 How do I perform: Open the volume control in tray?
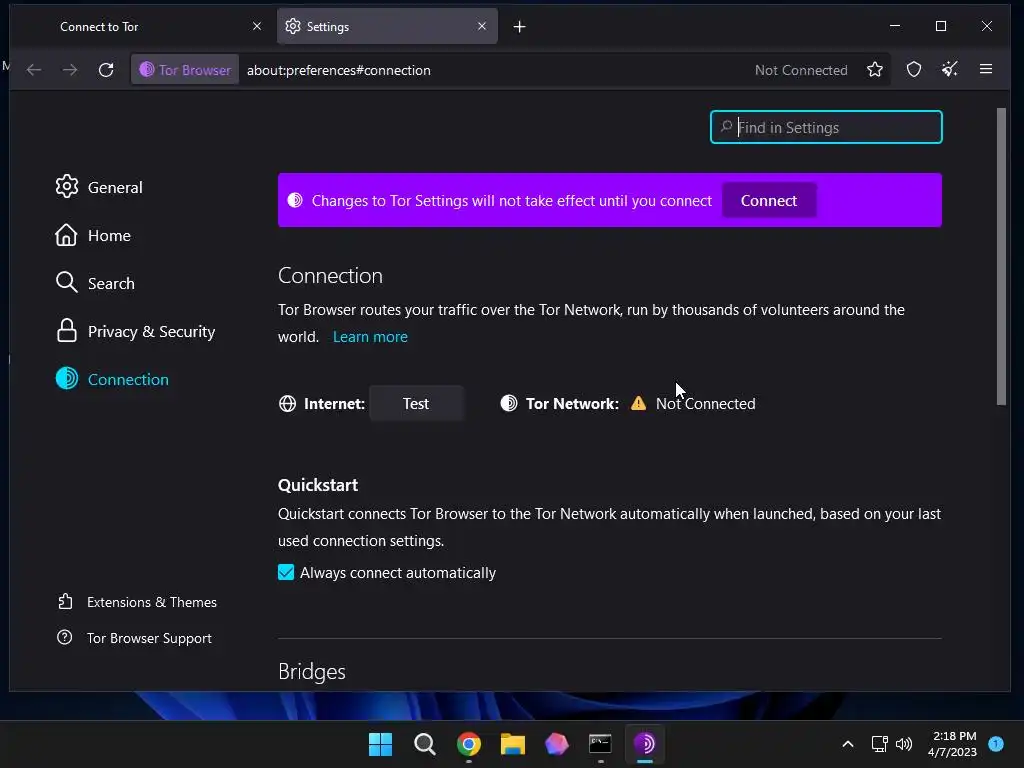(x=904, y=744)
